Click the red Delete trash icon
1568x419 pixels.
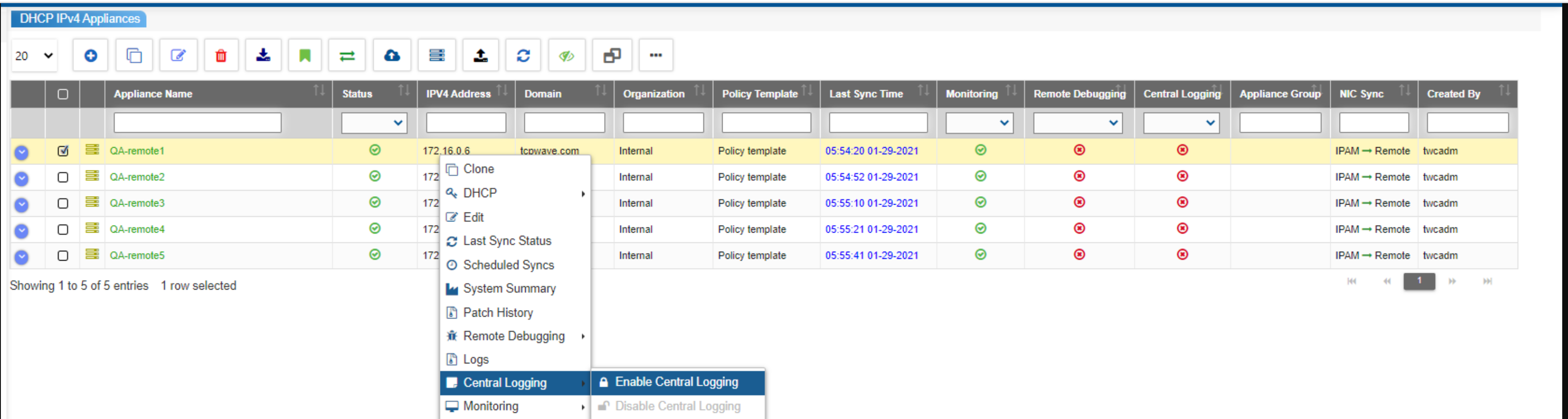221,56
